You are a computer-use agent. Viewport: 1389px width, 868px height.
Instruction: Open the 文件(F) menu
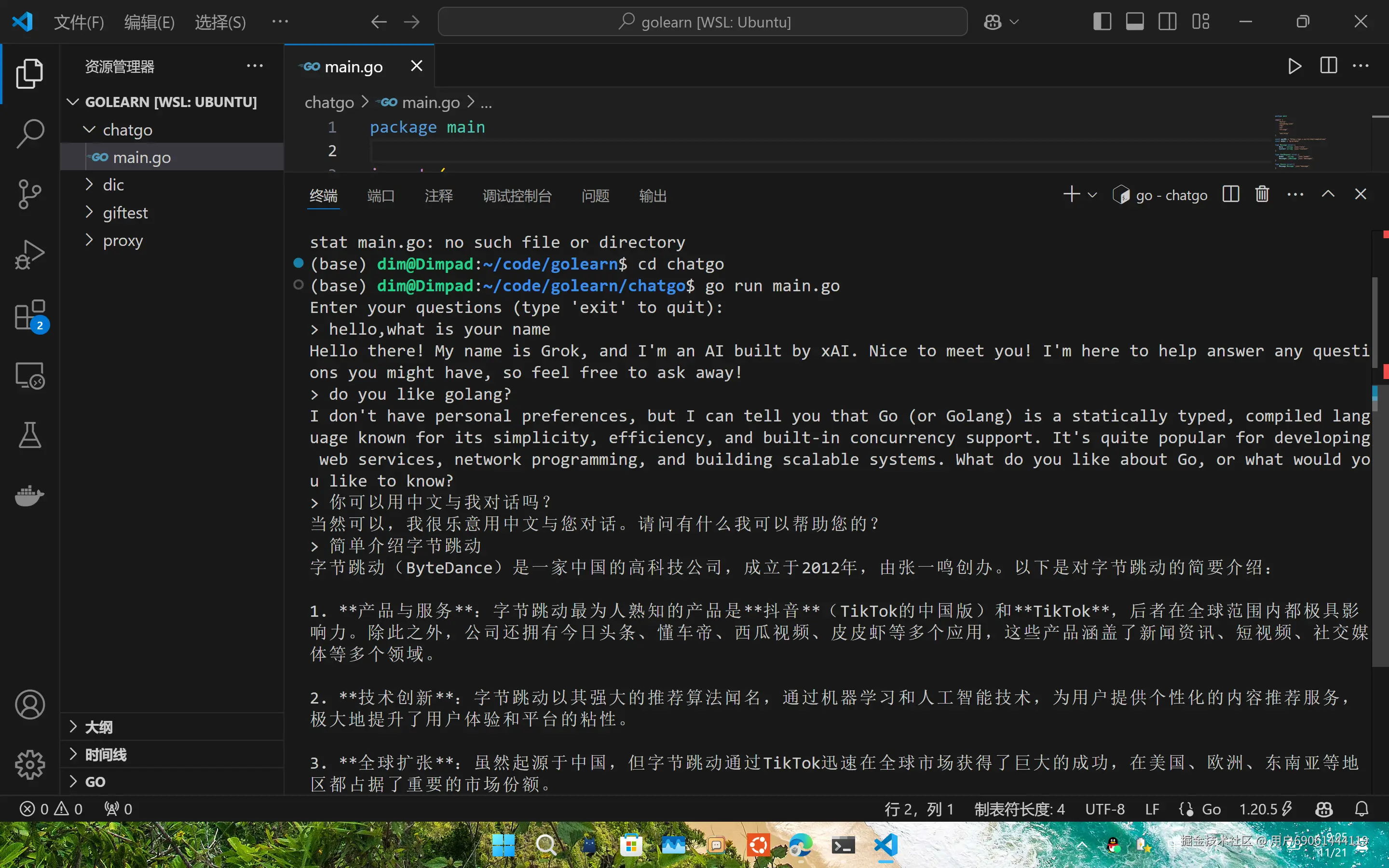point(79,22)
